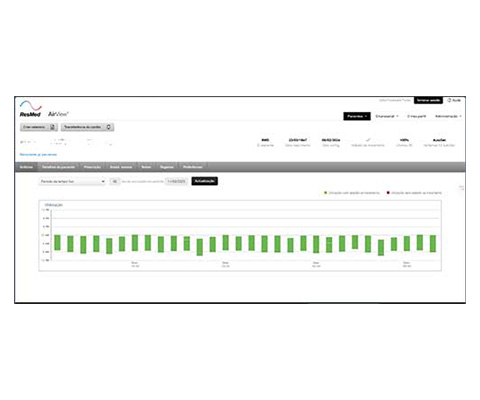Click the black Pacientes menu button
The width and height of the screenshot is (480, 400).
pos(357,116)
